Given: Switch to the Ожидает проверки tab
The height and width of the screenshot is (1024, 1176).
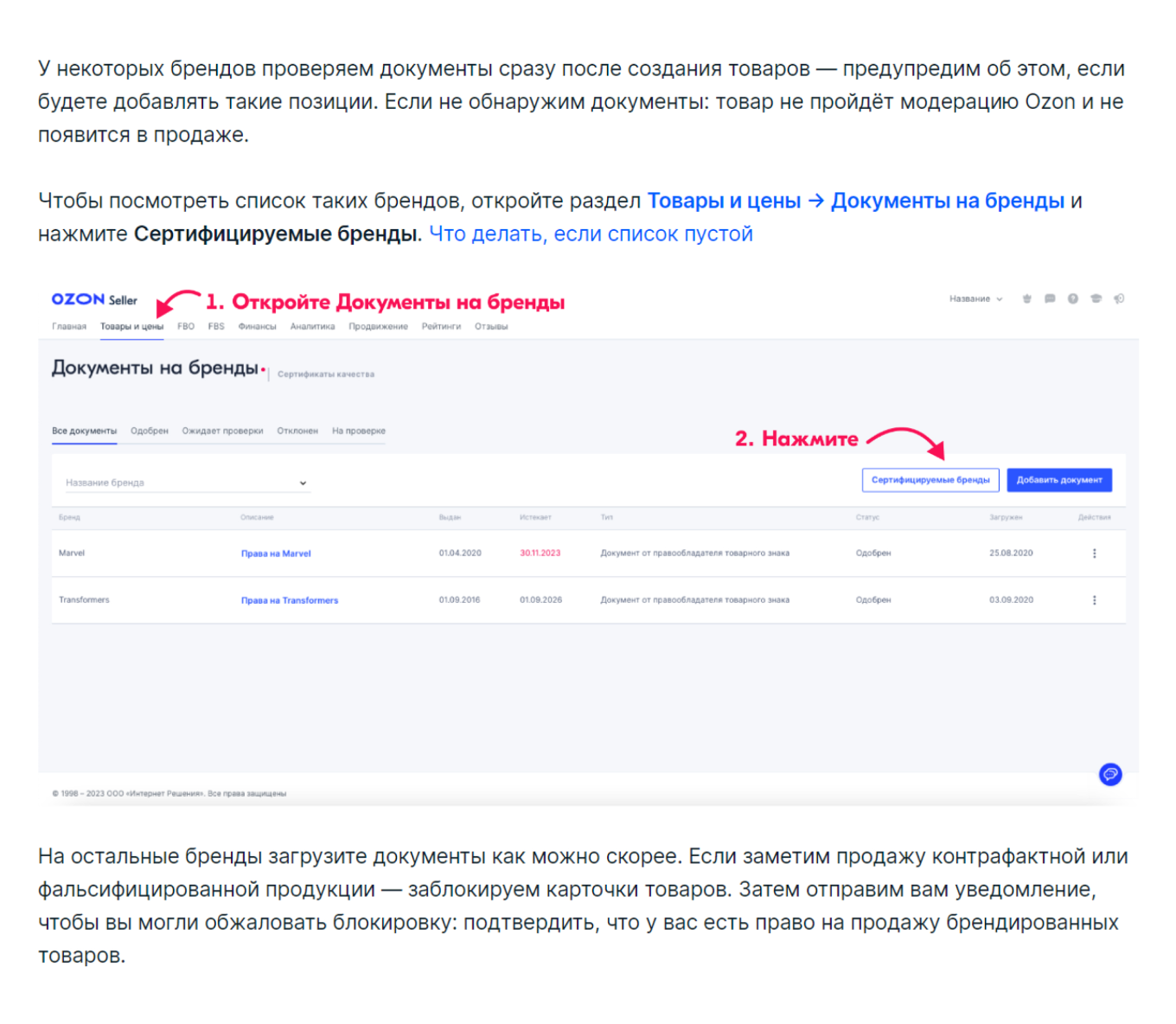Looking at the screenshot, I should 222,431.
